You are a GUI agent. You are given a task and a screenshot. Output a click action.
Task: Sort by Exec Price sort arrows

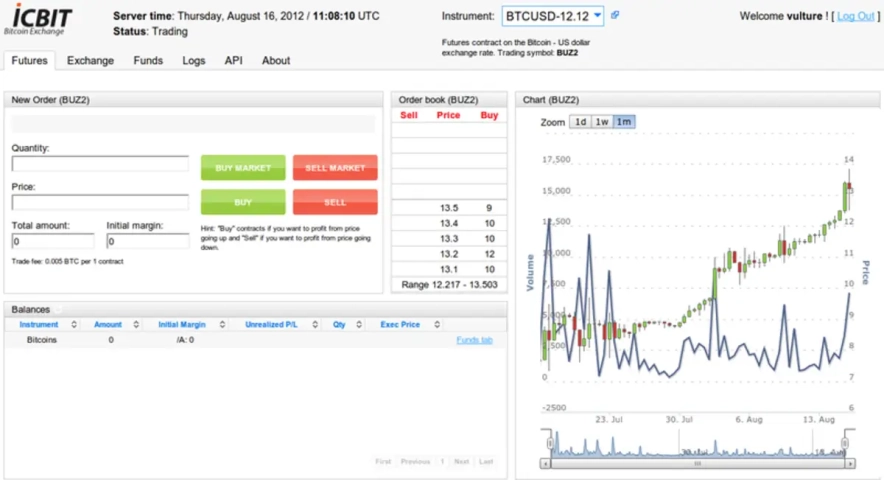point(434,325)
